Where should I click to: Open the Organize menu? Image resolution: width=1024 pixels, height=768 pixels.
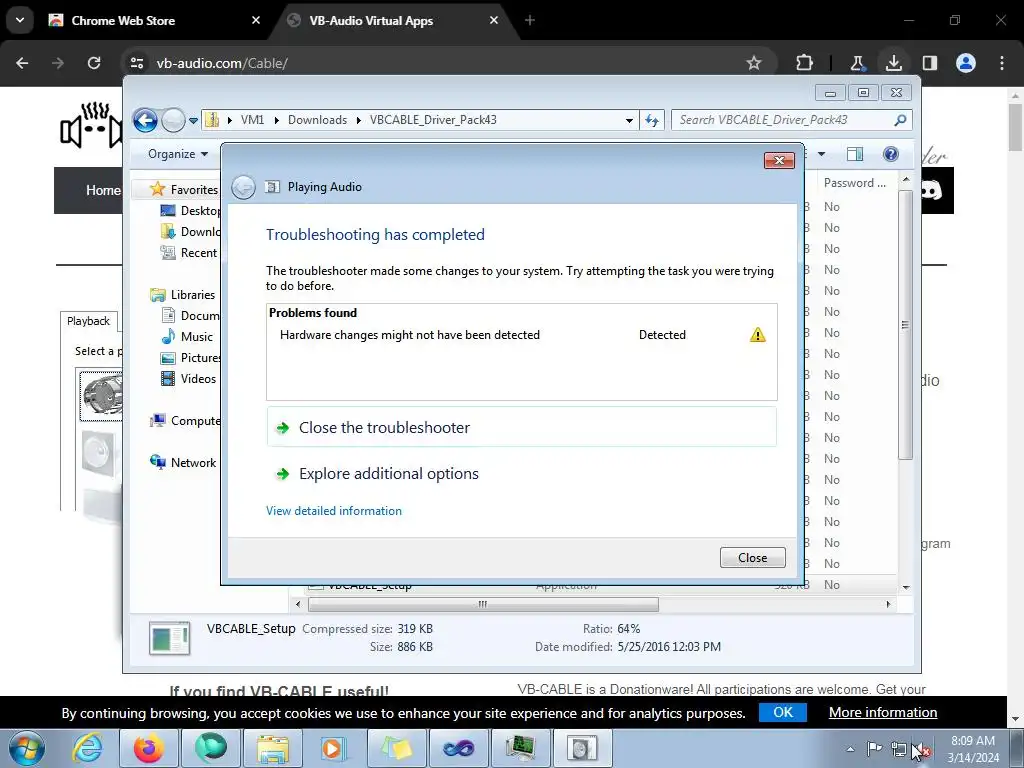(x=178, y=154)
